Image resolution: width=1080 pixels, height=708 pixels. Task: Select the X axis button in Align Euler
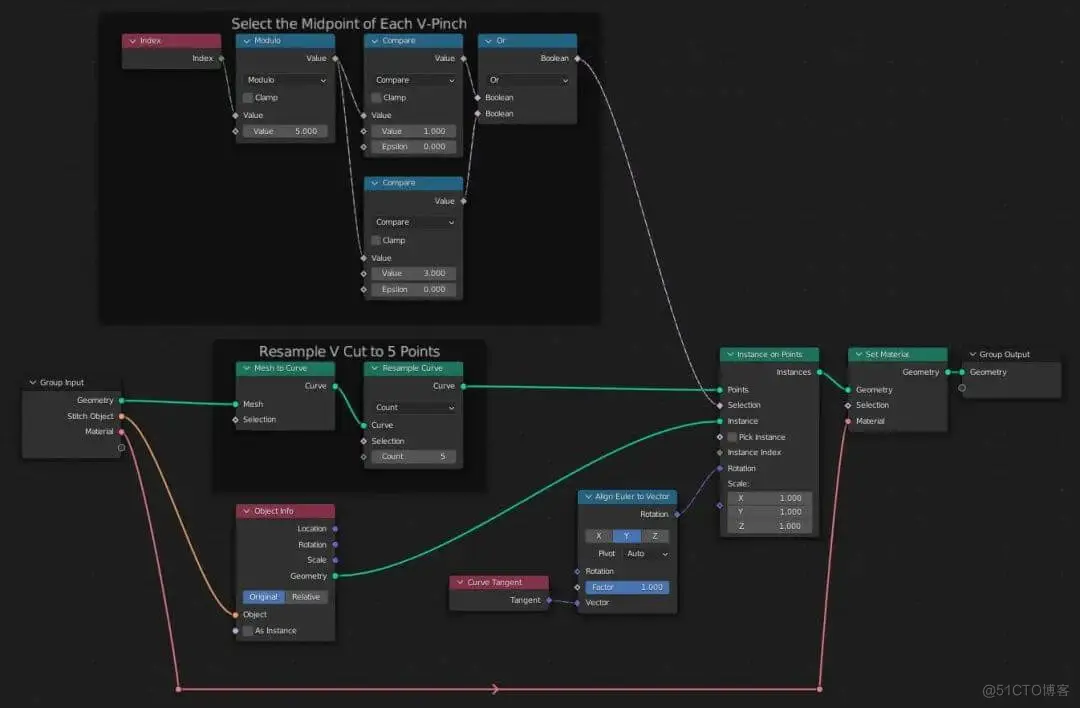click(599, 536)
